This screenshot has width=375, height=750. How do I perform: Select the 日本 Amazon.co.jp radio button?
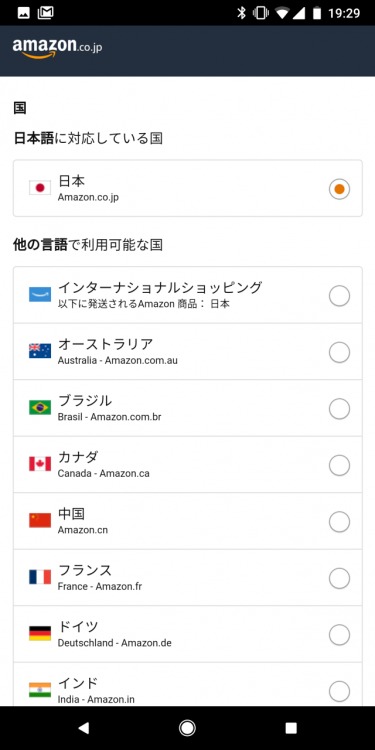click(x=339, y=189)
